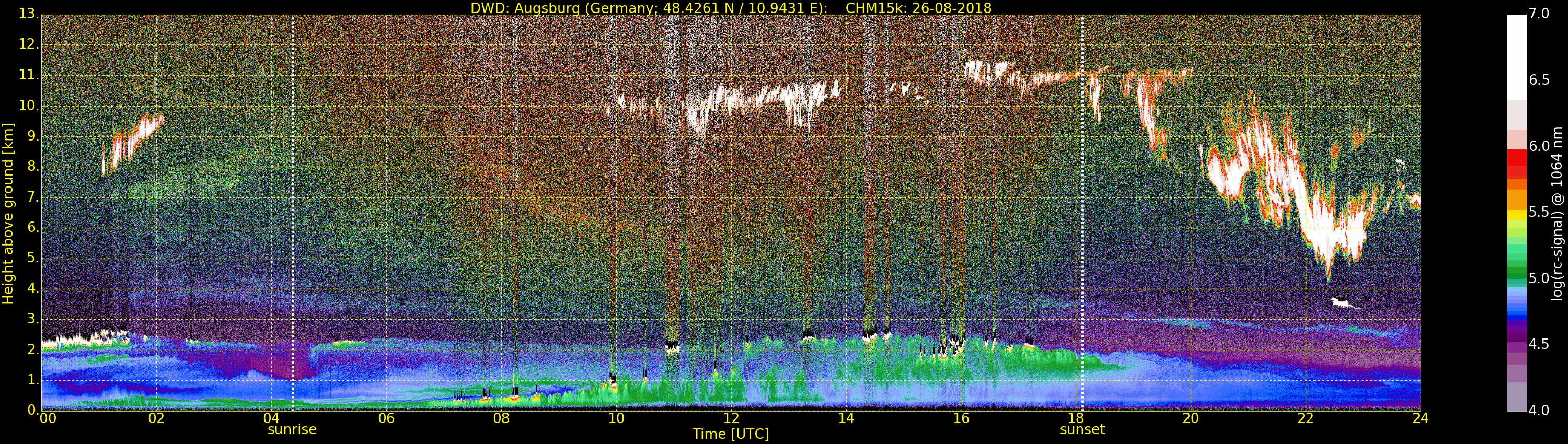Click the white dotted sunset line in the plot
The height and width of the screenshot is (444, 1568).
point(1083,213)
